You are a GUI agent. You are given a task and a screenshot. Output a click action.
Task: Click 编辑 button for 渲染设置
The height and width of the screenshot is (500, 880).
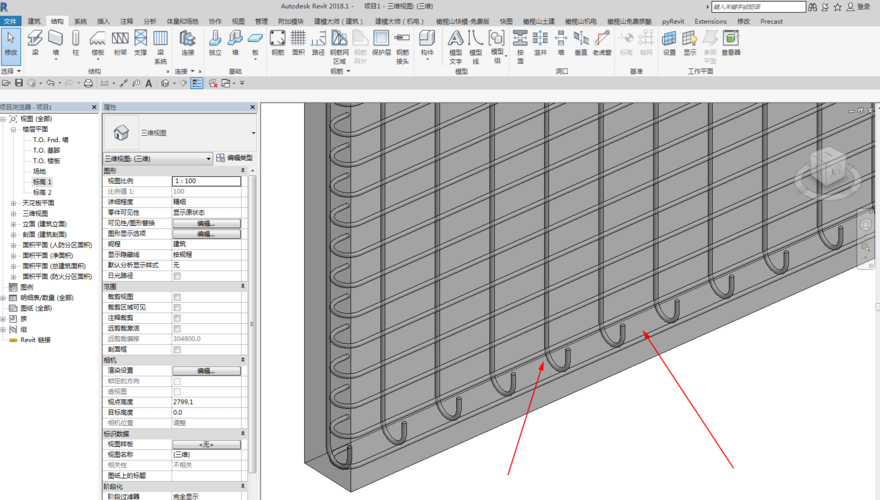point(206,371)
